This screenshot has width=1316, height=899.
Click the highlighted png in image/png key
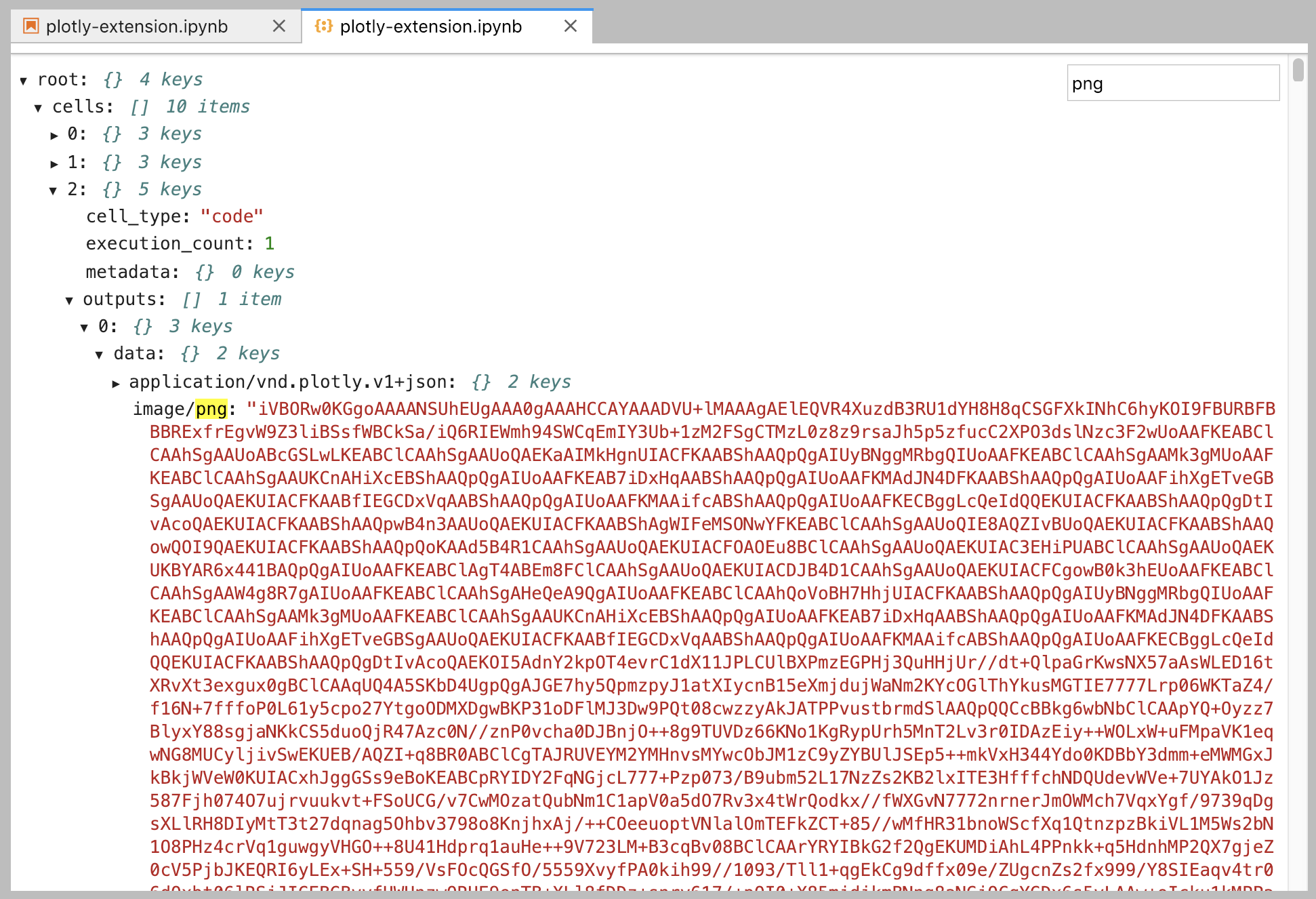point(211,409)
